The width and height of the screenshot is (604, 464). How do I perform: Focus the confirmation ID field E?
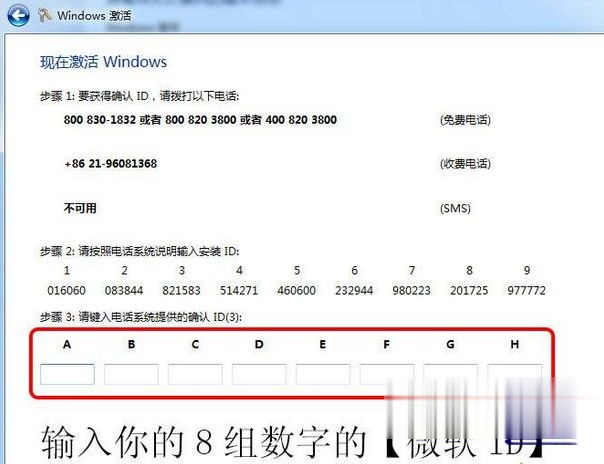[323, 374]
